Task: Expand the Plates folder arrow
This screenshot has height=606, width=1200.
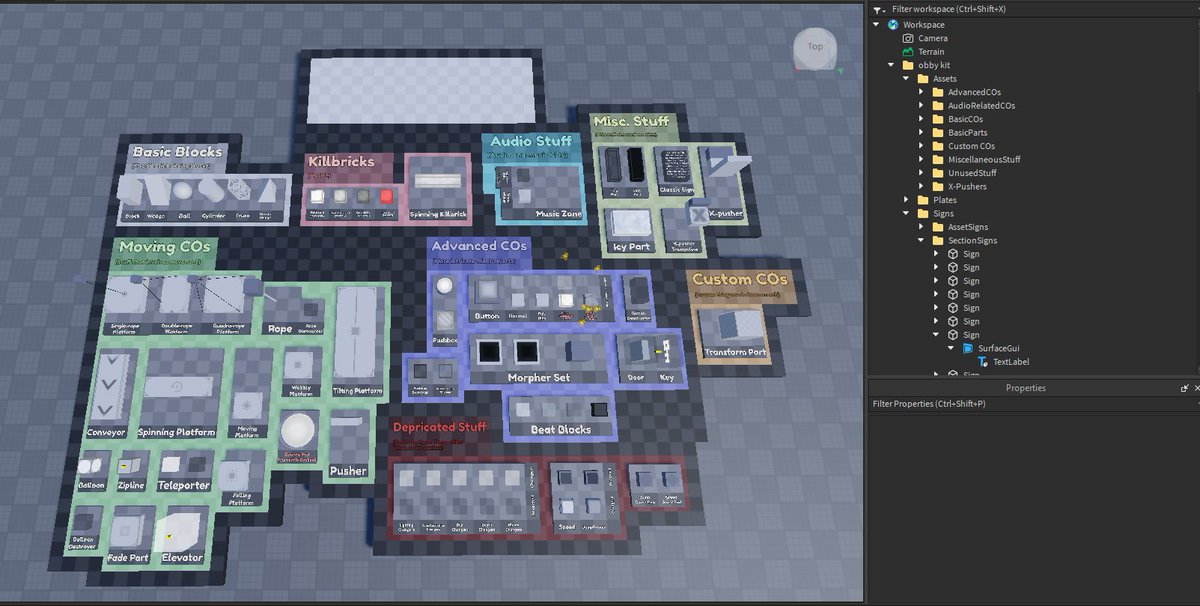Action: pyautogui.click(x=906, y=200)
